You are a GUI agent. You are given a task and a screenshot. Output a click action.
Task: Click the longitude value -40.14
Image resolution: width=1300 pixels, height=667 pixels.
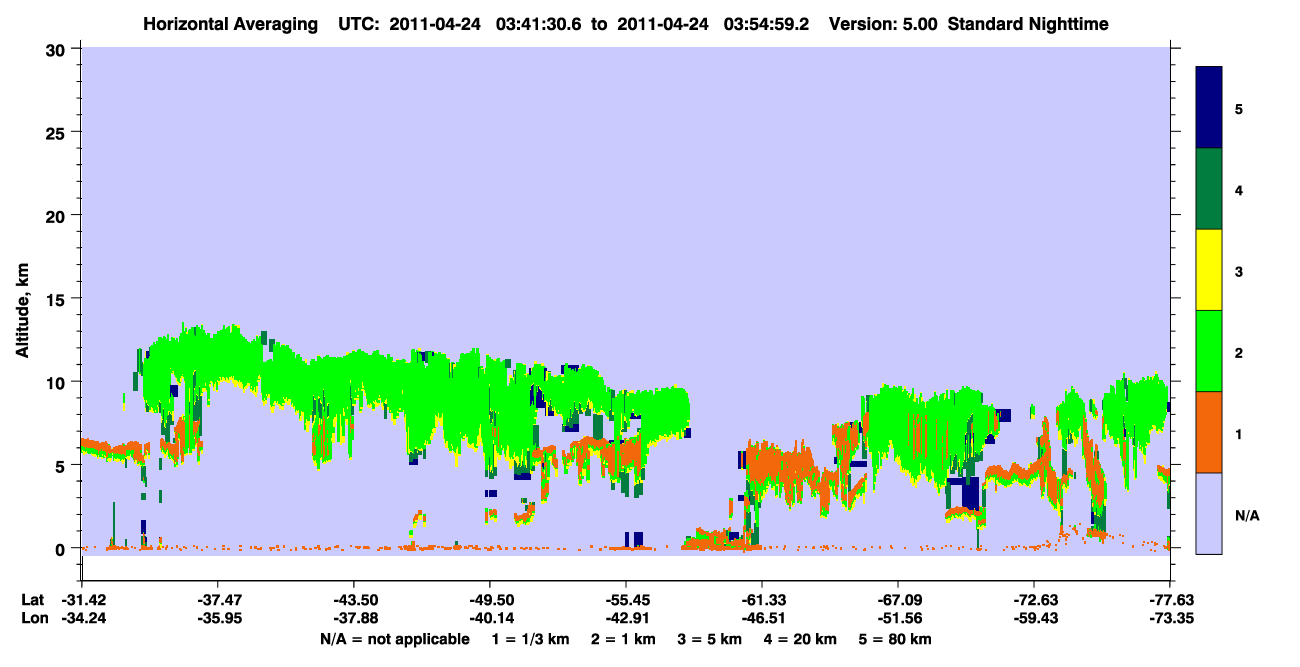490,619
